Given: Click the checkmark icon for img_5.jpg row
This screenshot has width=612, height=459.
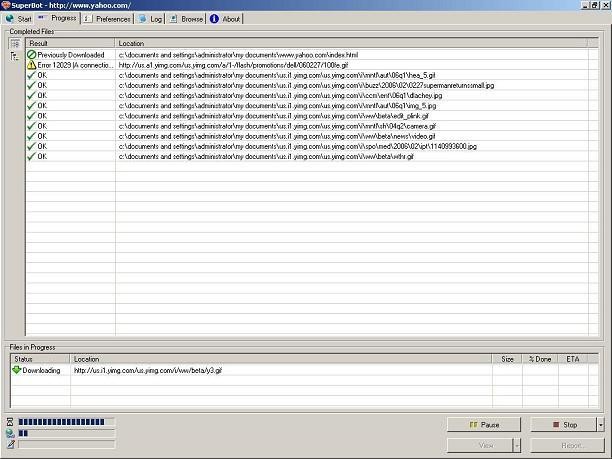Looking at the screenshot, I should (32, 105).
